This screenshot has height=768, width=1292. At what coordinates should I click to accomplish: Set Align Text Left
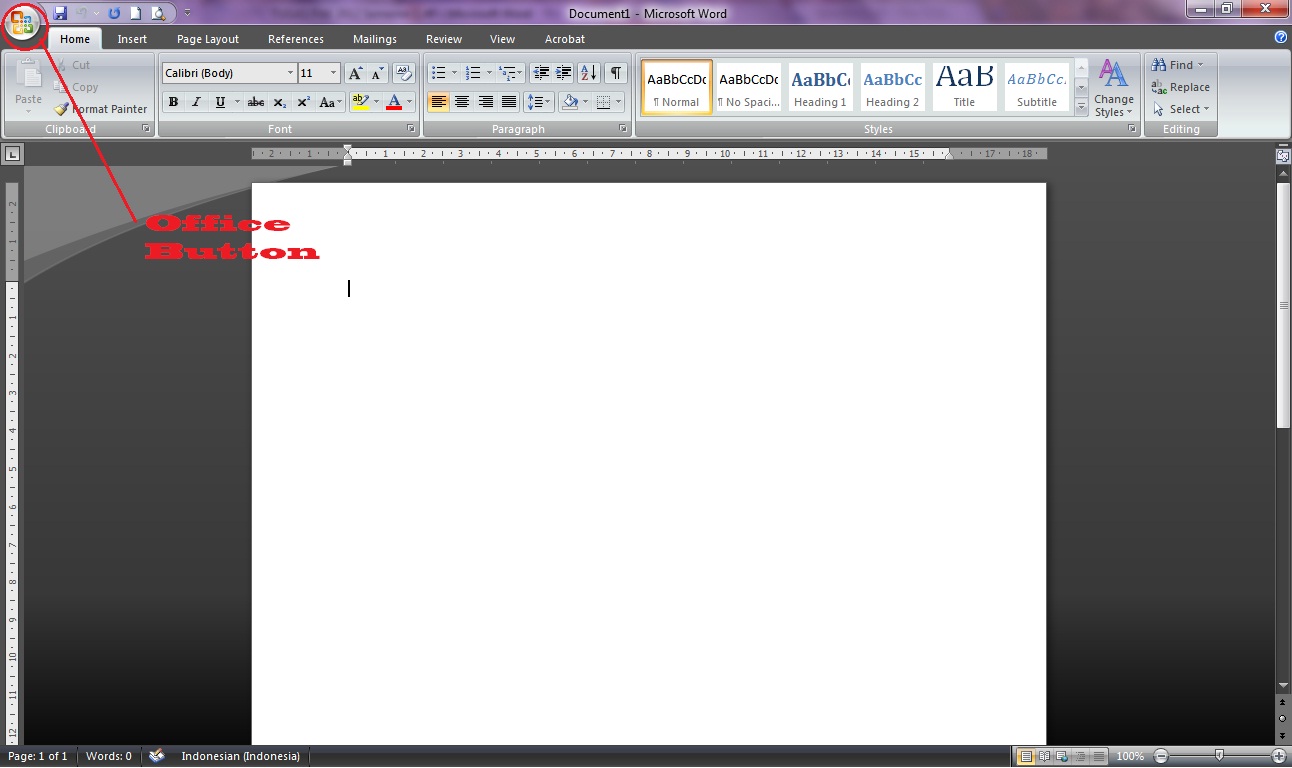pos(438,102)
